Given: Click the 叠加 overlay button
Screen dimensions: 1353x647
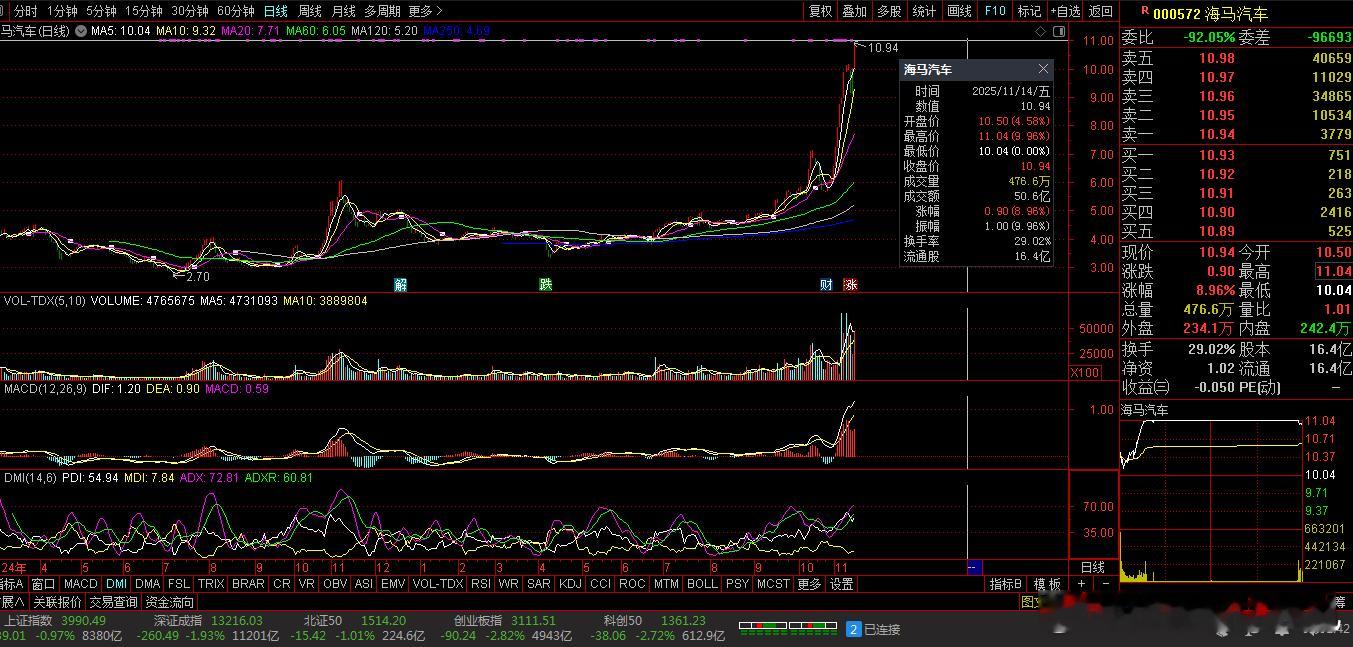Looking at the screenshot, I should [x=854, y=11].
